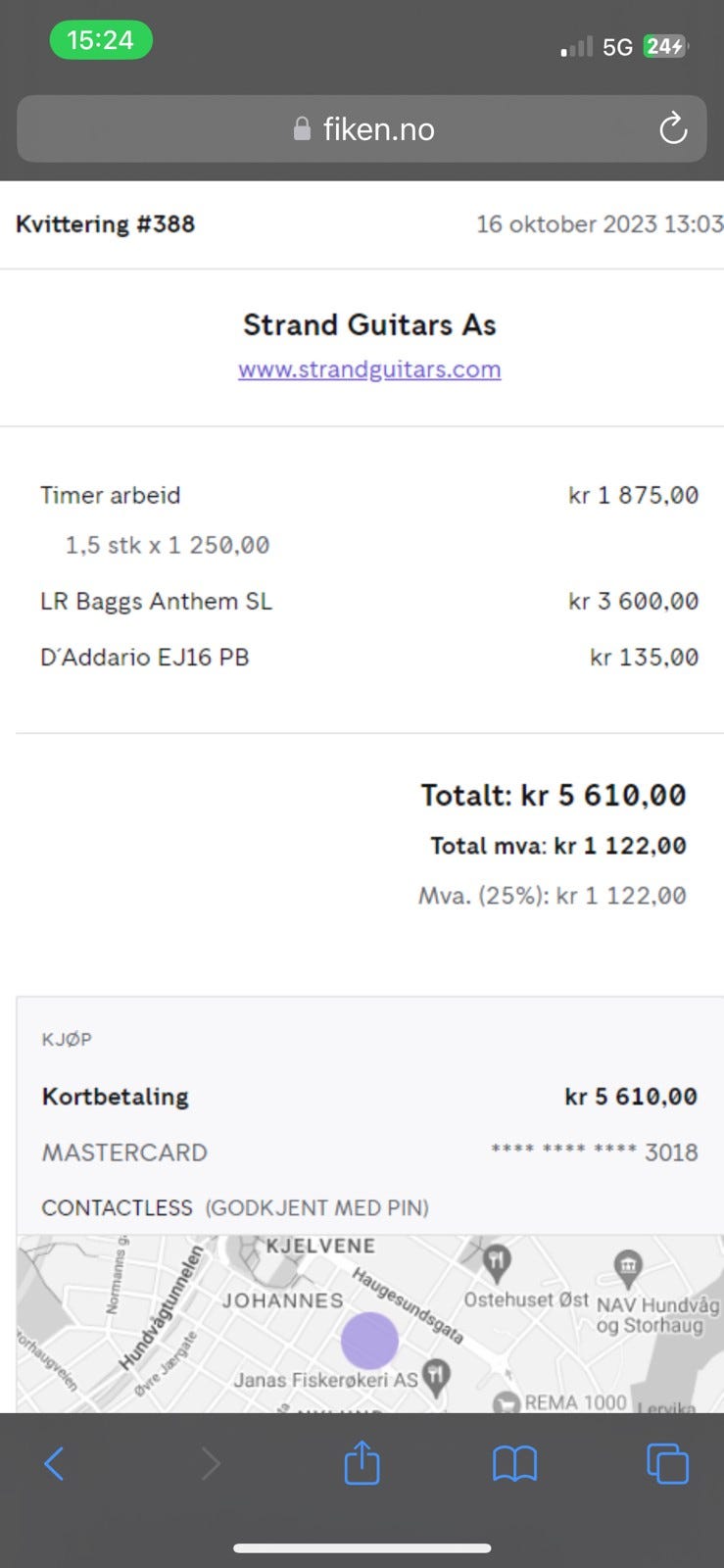Tap the fiken.no address bar
724x1568 pixels.
point(362,129)
